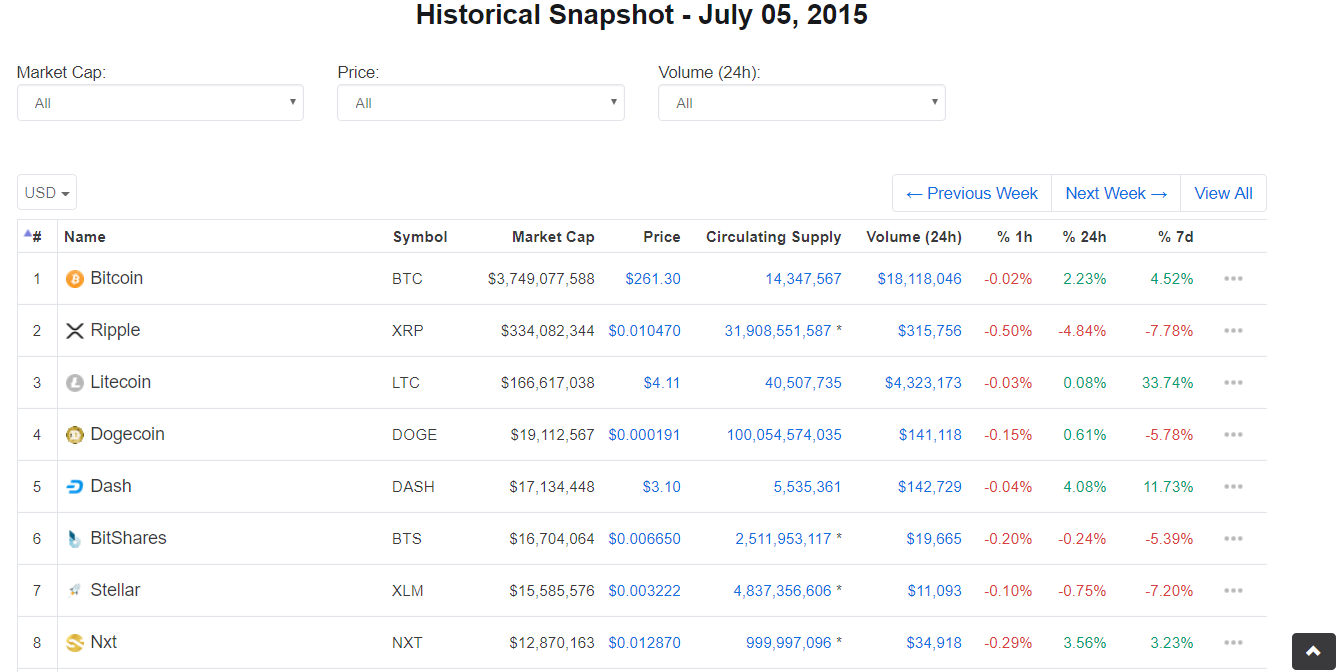The height and width of the screenshot is (672, 1344).
Task: Click the View All button
Action: click(1223, 194)
